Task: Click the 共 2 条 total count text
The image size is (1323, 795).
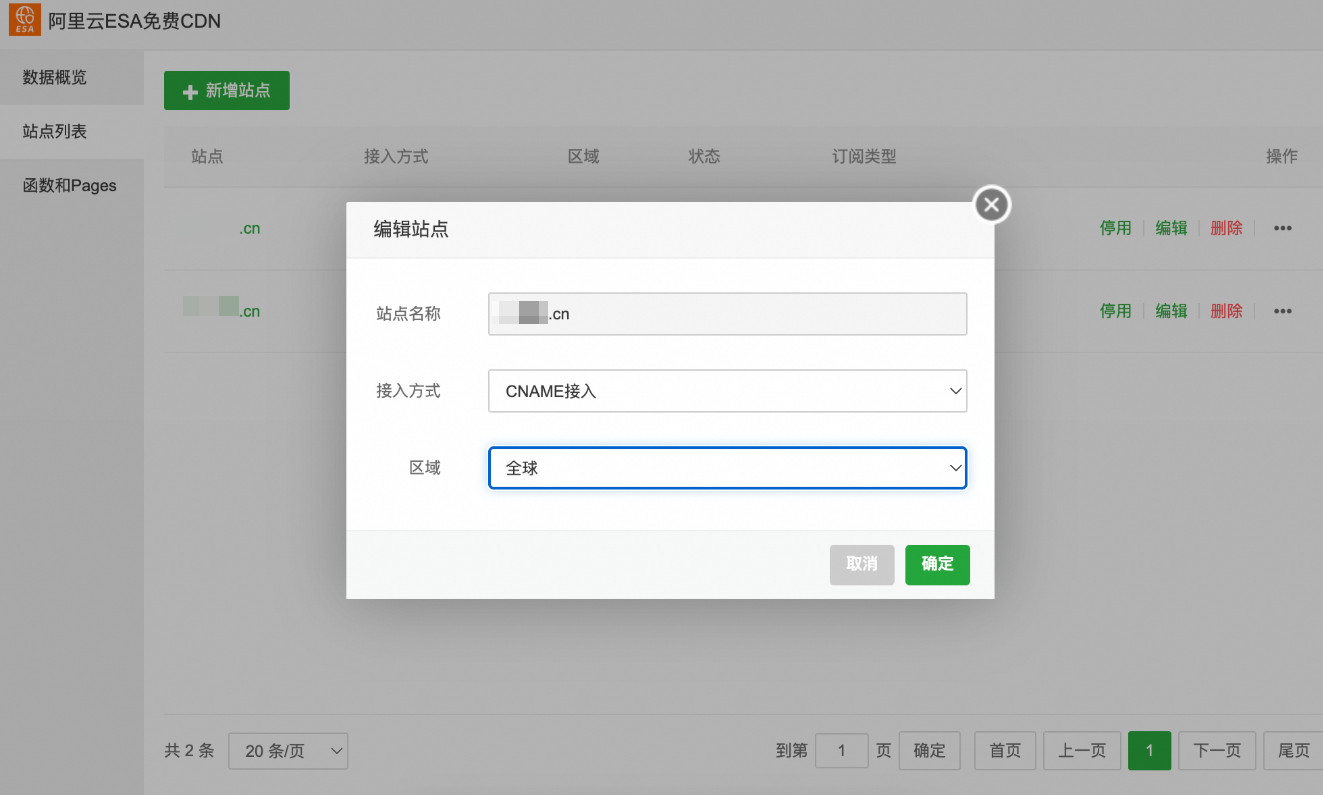Action: [189, 751]
